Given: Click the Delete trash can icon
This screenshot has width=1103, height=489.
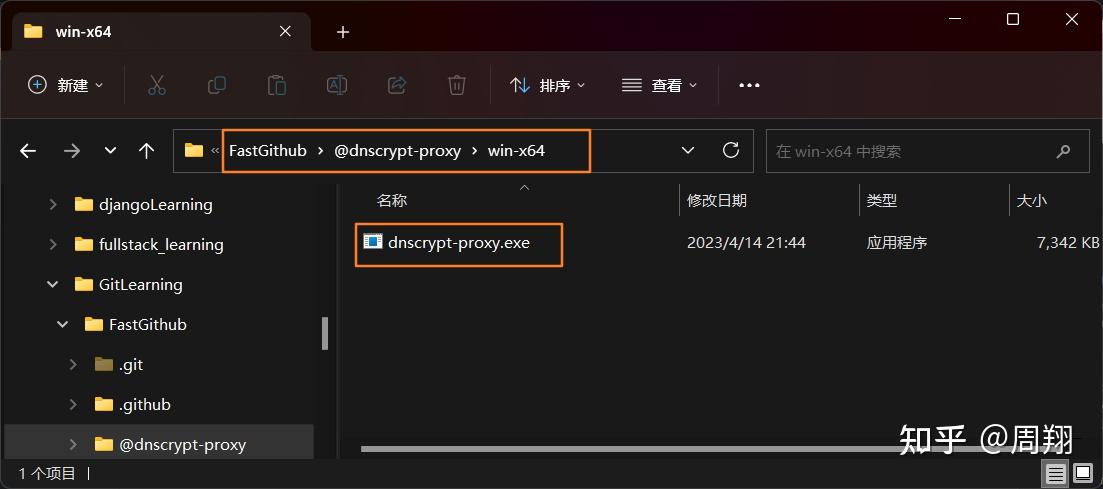Looking at the screenshot, I should click(x=457, y=85).
